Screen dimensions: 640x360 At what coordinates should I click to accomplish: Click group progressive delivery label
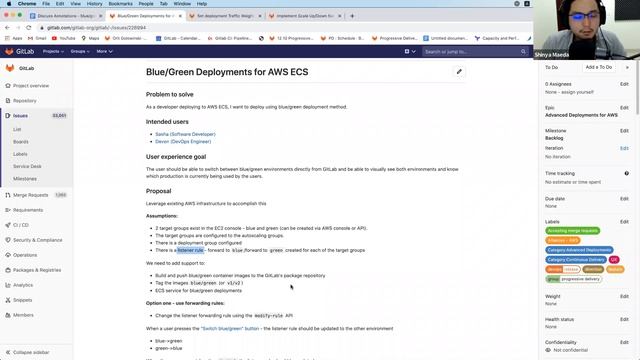(573, 279)
